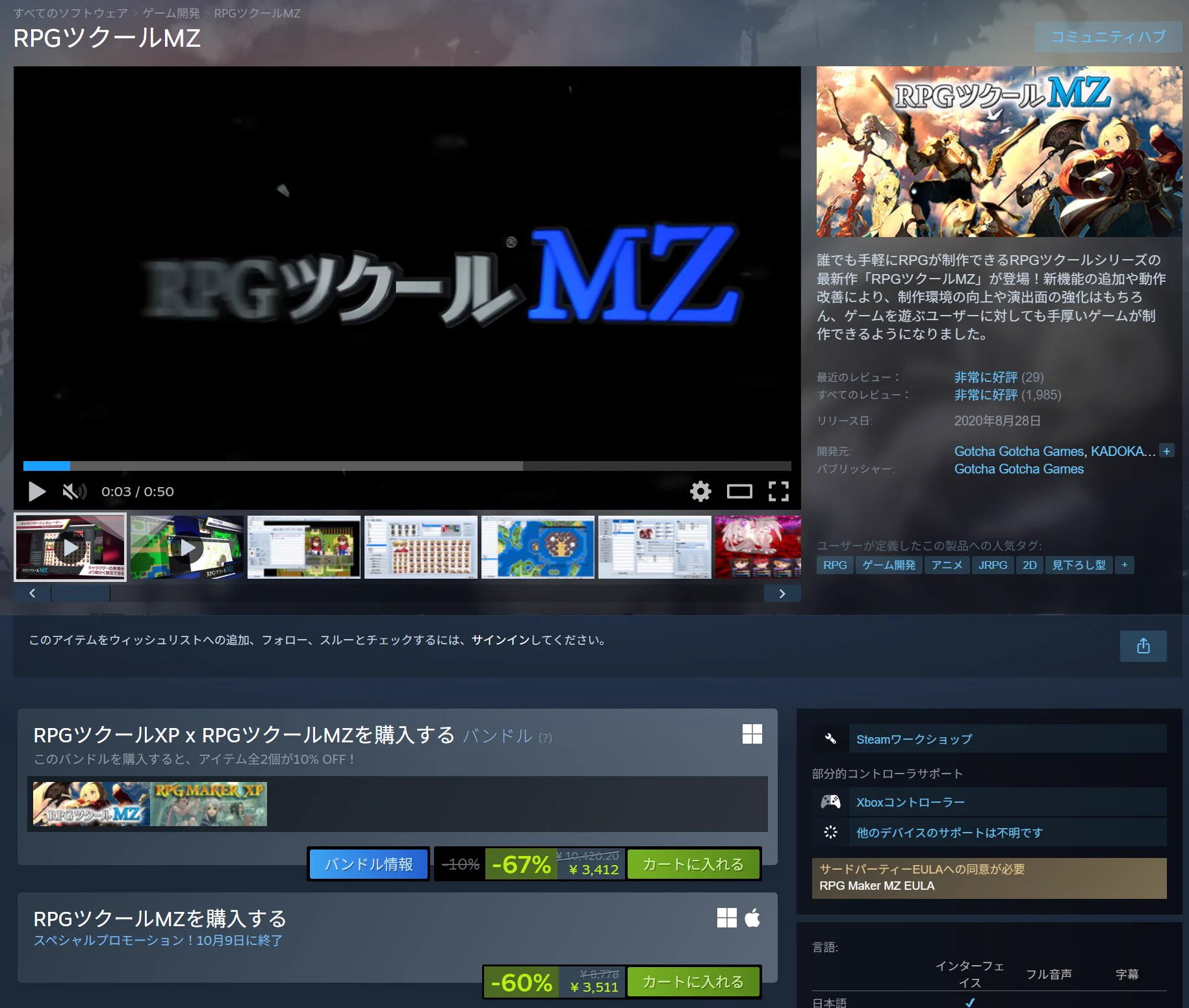1189x1008 pixels.
Task: Expand developer list plus button
Action: [x=1167, y=451]
